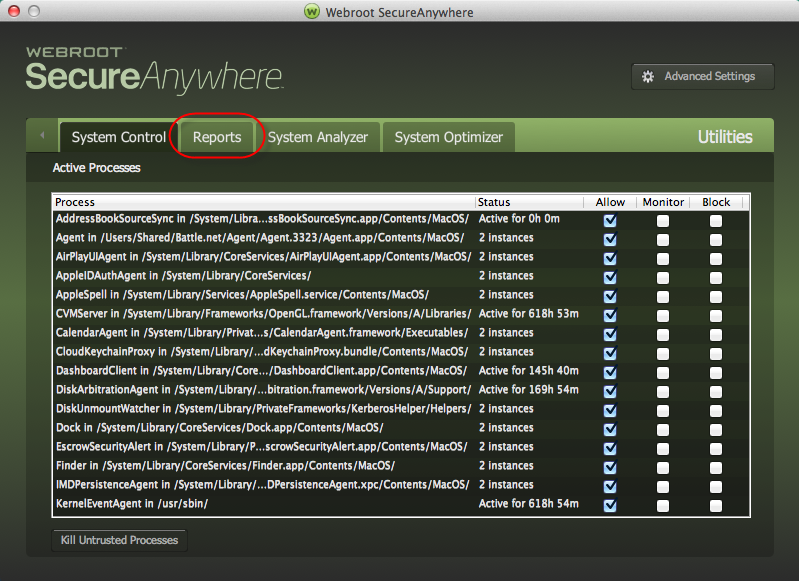Sort by the Process column header
This screenshot has height=581, width=799.
coord(264,202)
